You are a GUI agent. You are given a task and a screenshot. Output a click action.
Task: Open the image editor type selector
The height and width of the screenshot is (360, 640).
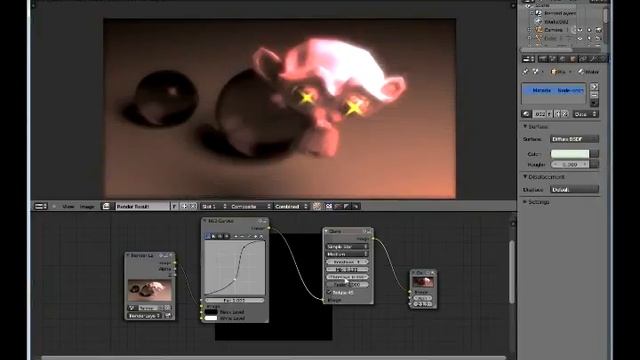(41, 206)
